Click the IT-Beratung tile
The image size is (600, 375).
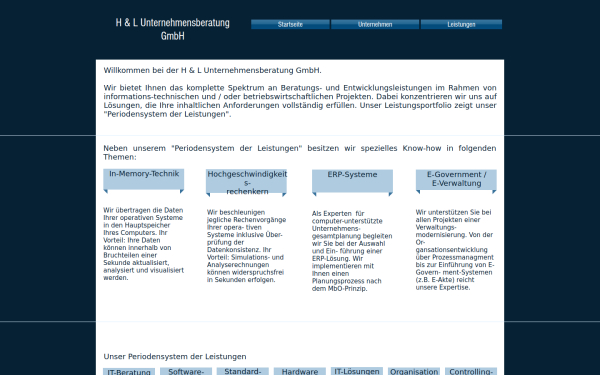[x=129, y=372]
